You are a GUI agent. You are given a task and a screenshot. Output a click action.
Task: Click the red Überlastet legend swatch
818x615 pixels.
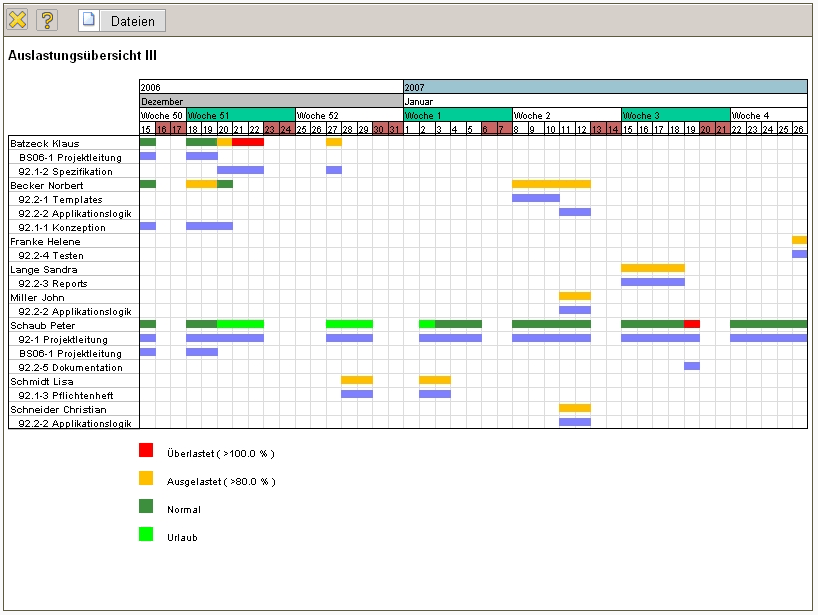coord(146,450)
